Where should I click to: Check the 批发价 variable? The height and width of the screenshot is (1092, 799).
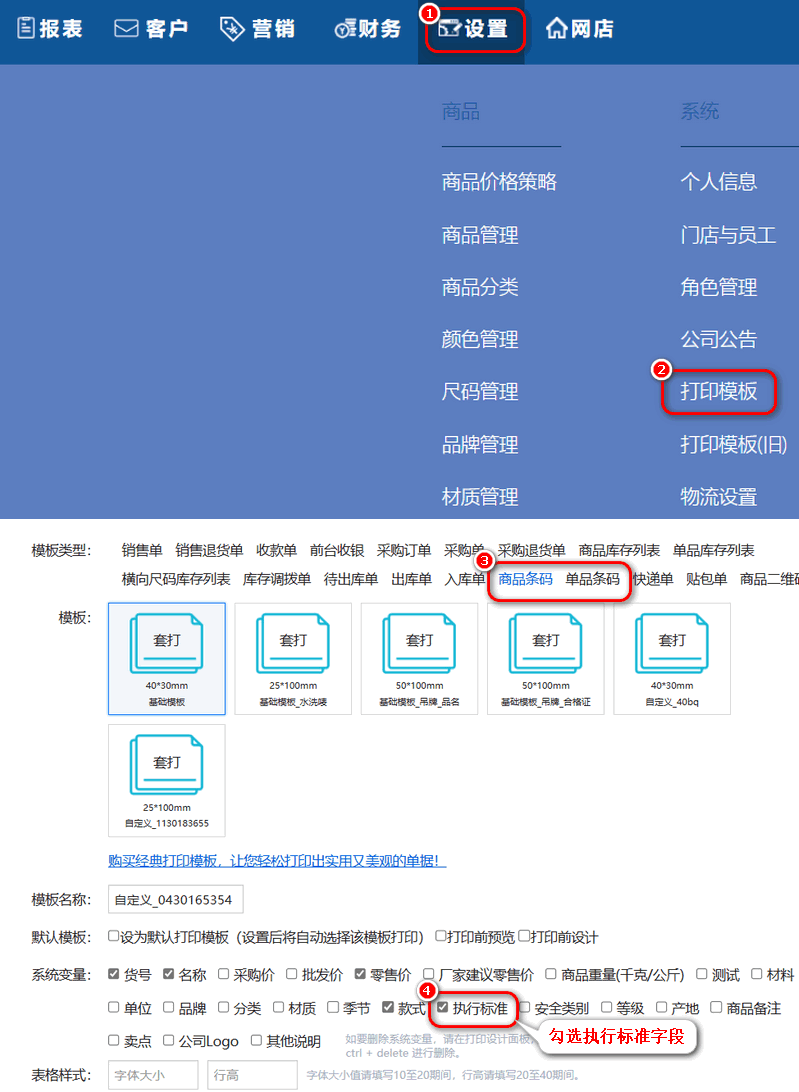coord(291,974)
